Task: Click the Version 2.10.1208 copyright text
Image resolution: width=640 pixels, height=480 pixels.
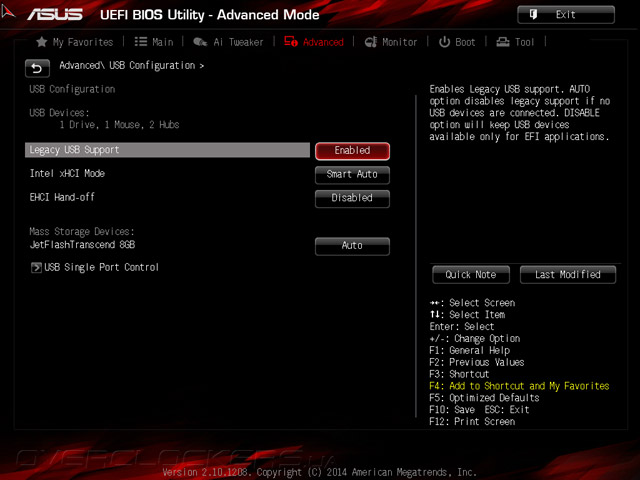Action: [x=320, y=472]
